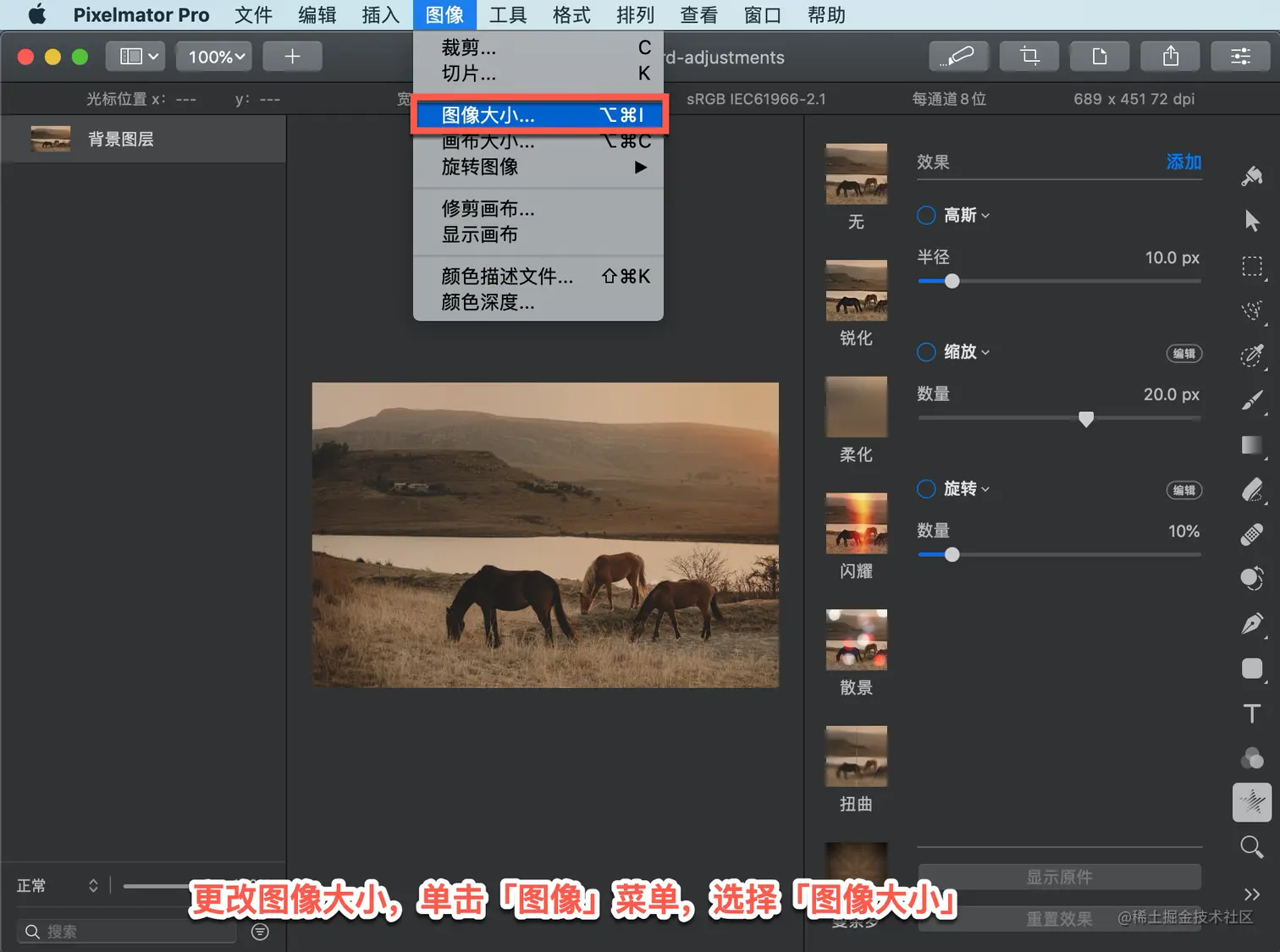Choose the Erase tool
The image size is (1280, 952).
click(x=1252, y=490)
